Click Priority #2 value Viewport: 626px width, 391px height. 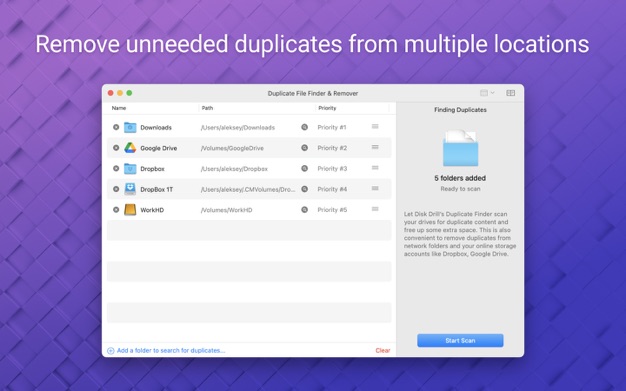pos(332,148)
